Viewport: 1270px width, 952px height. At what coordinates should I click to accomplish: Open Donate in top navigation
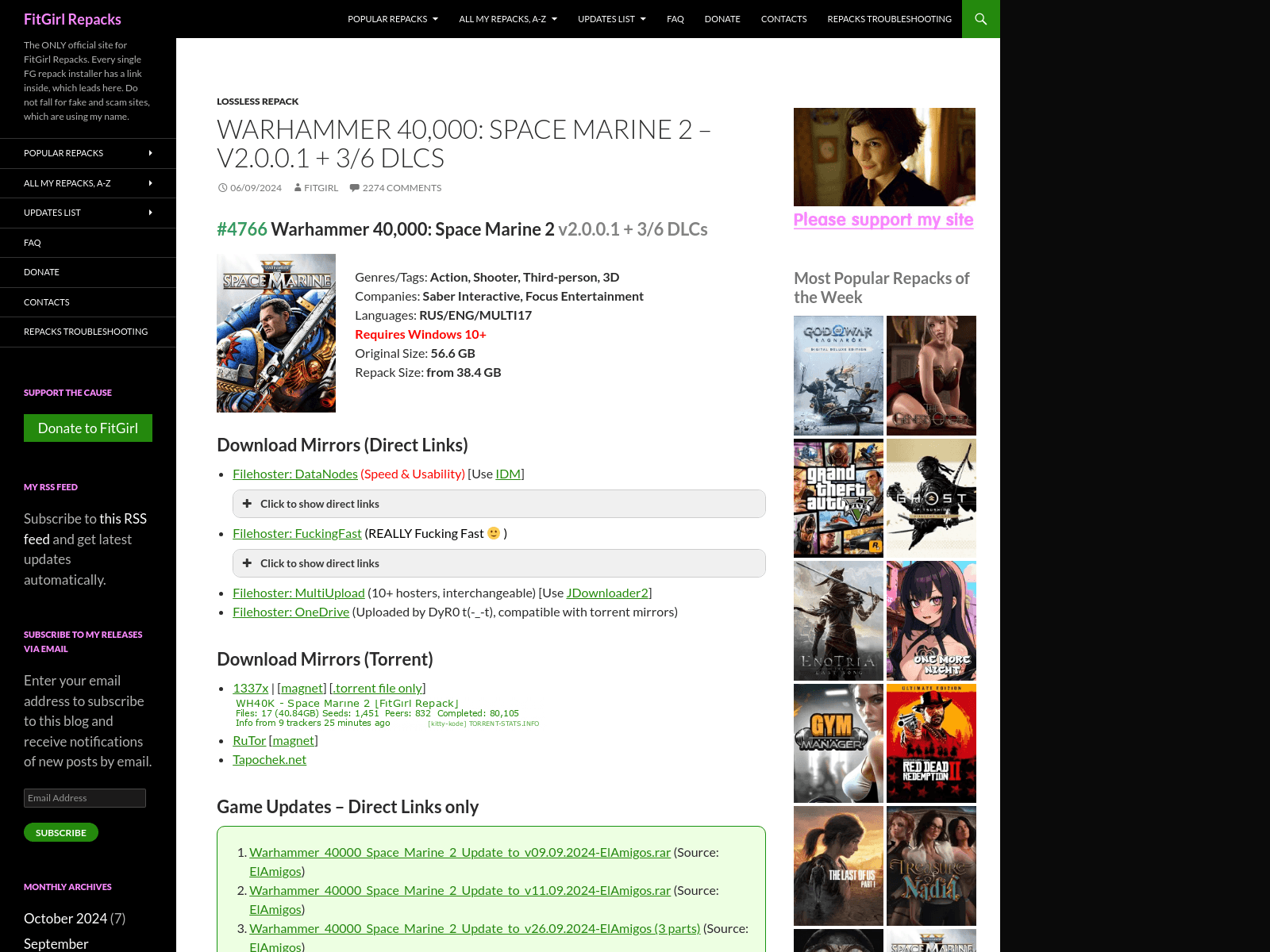tap(722, 19)
